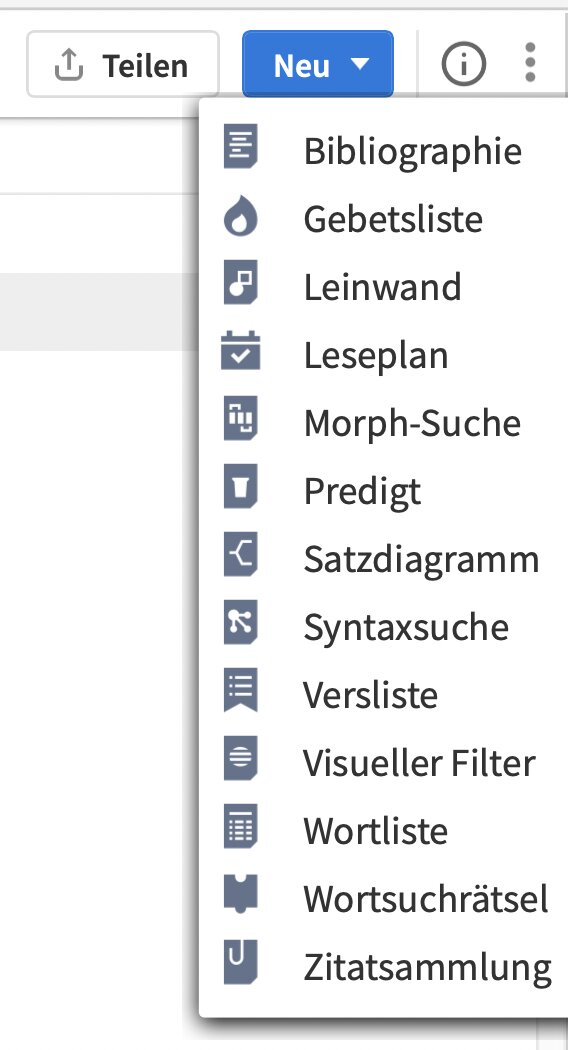568x1050 pixels.
Task: Click the Wortsuchrätsel puzzle icon
Action: coord(240,894)
